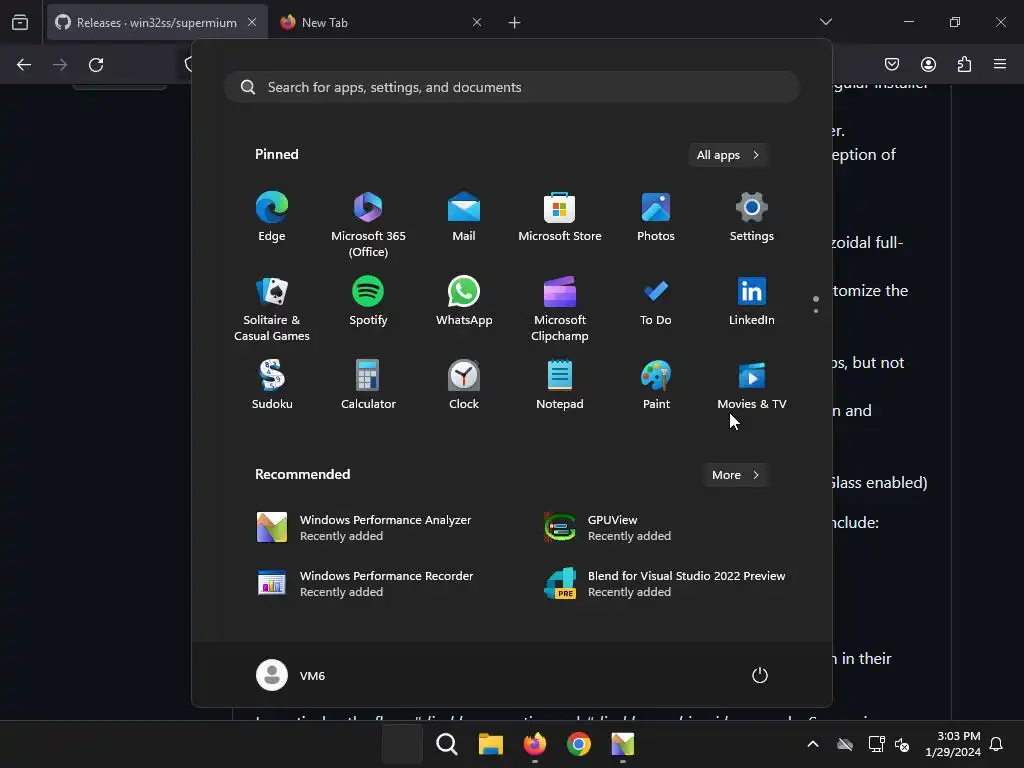
Task: Launch the To Do app
Action: (656, 301)
